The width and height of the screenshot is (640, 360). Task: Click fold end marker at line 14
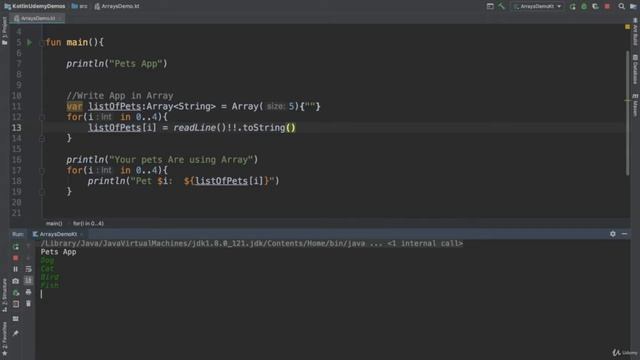pyautogui.click(x=42, y=138)
